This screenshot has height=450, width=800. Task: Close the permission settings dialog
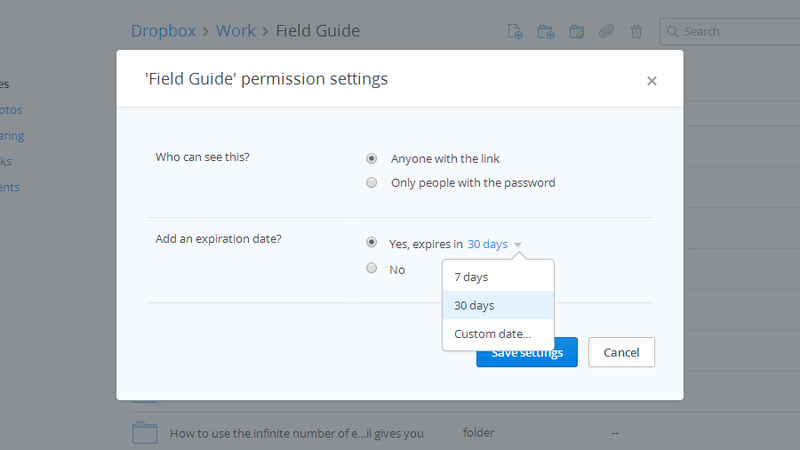652,81
